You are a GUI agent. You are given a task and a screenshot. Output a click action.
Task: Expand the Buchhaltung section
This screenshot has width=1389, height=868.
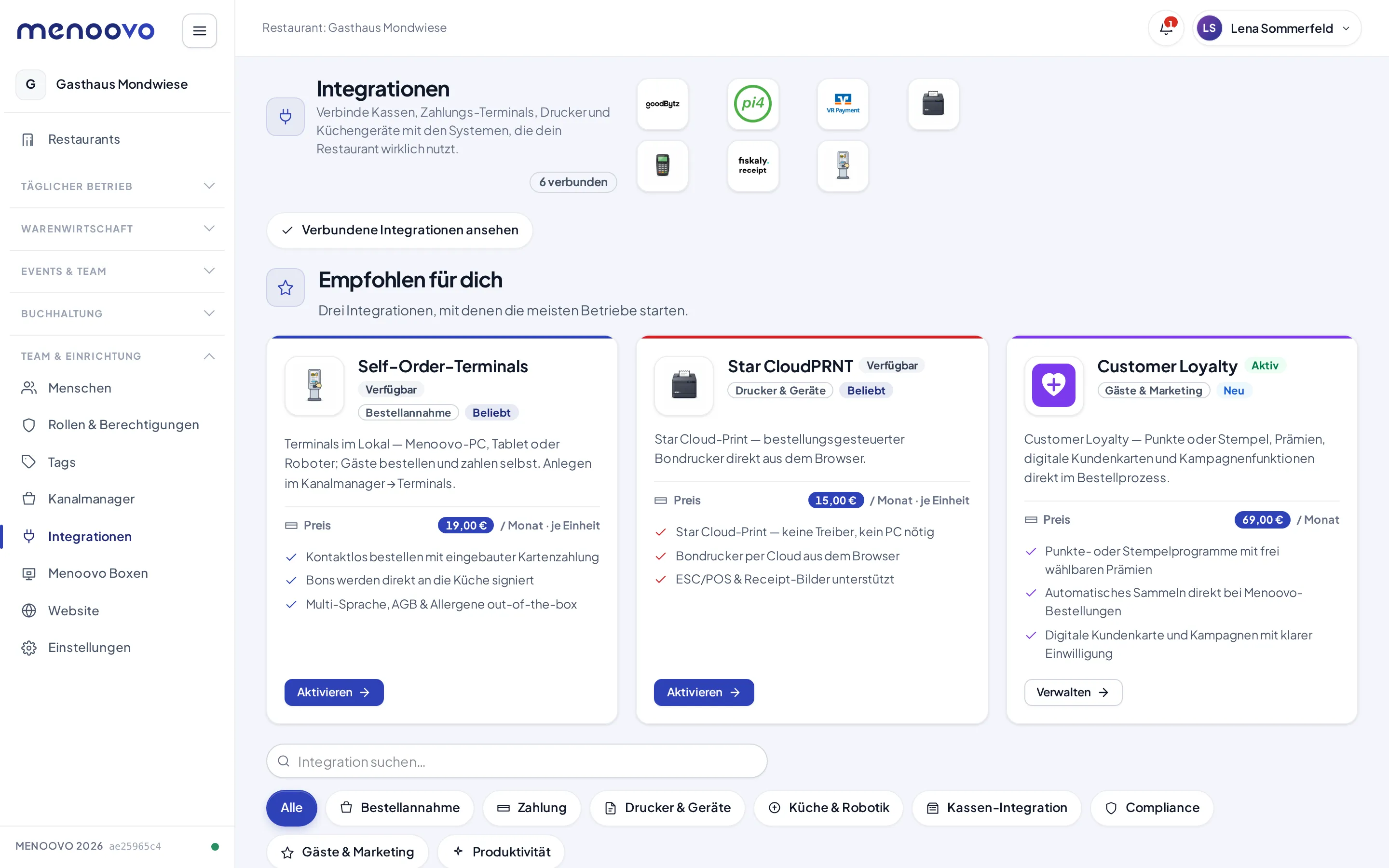point(117,313)
